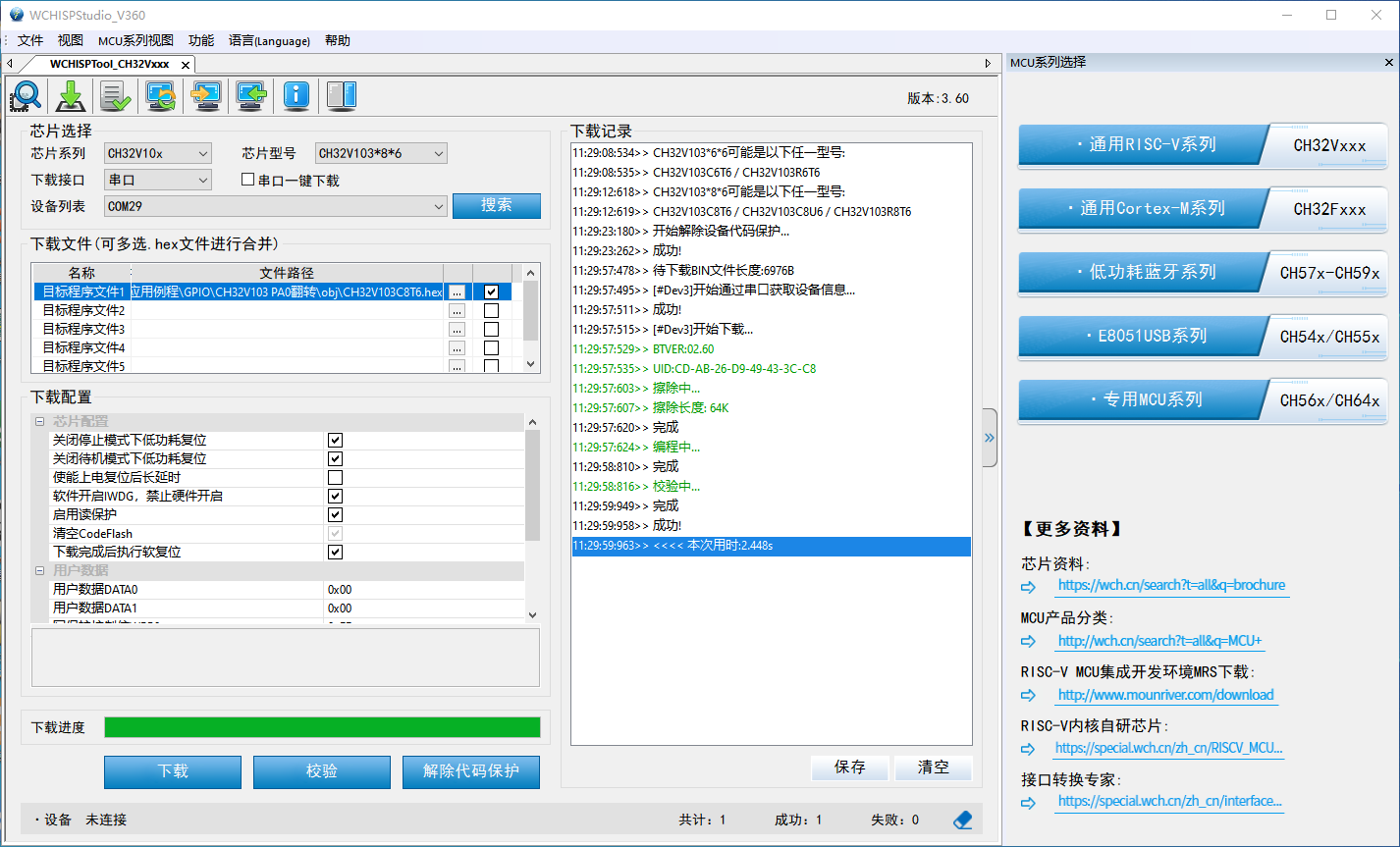Collapse the MCU series side panel chevron
Screen dimensions: 1400x847
click(x=990, y=438)
